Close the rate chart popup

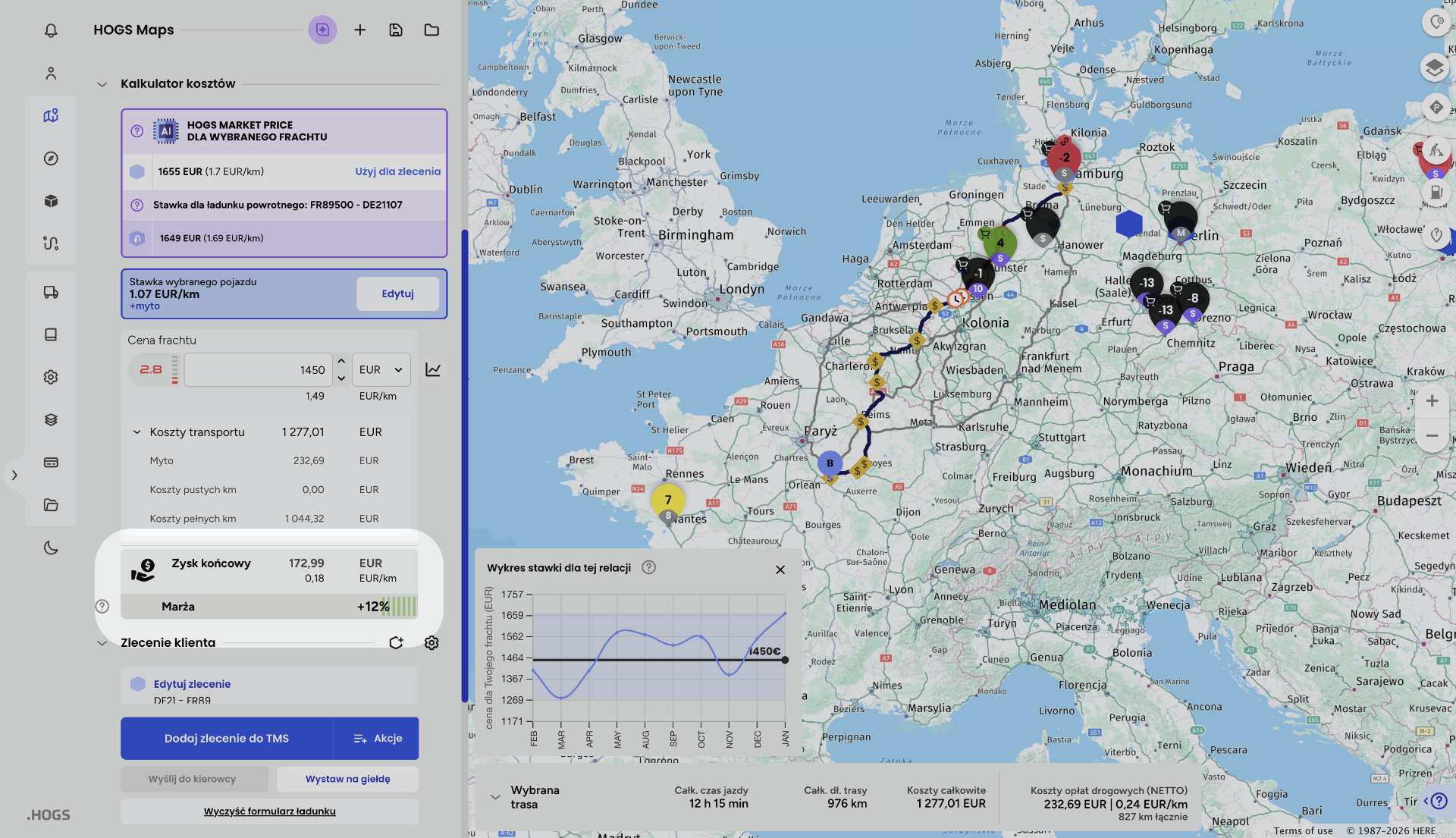[x=780, y=570]
